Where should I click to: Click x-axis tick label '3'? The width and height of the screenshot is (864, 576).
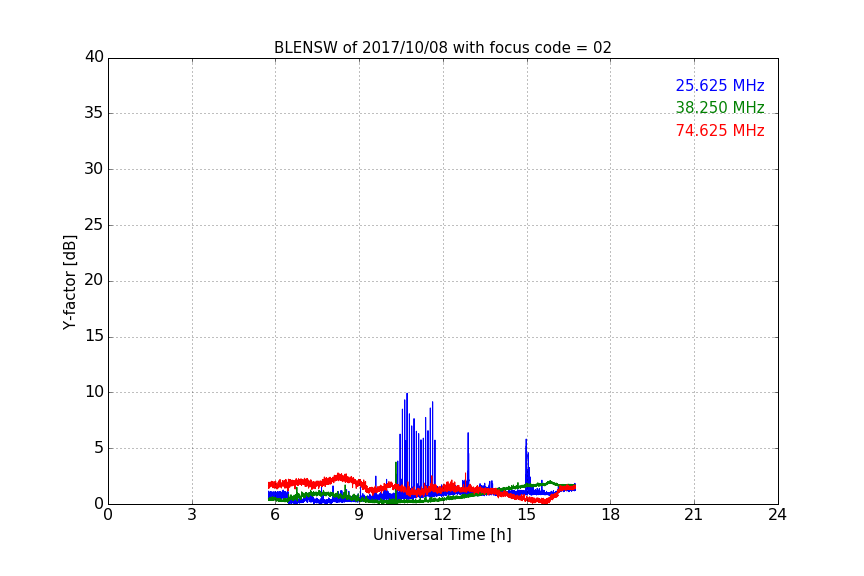(192, 515)
